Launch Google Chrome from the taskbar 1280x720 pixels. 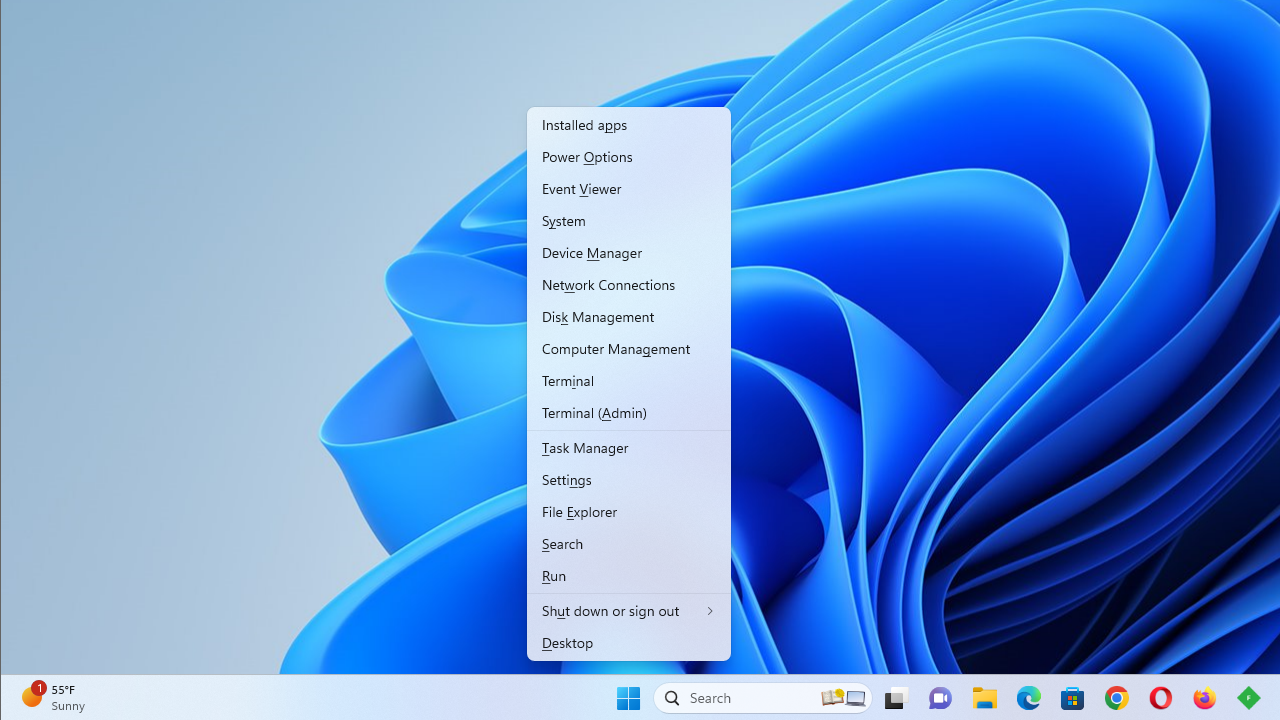(x=1116, y=698)
